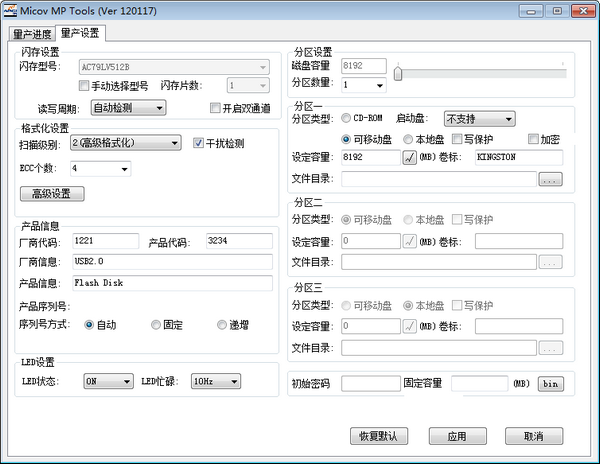
Task: Enable the 干扰检测 checkbox
Action: tap(199, 143)
